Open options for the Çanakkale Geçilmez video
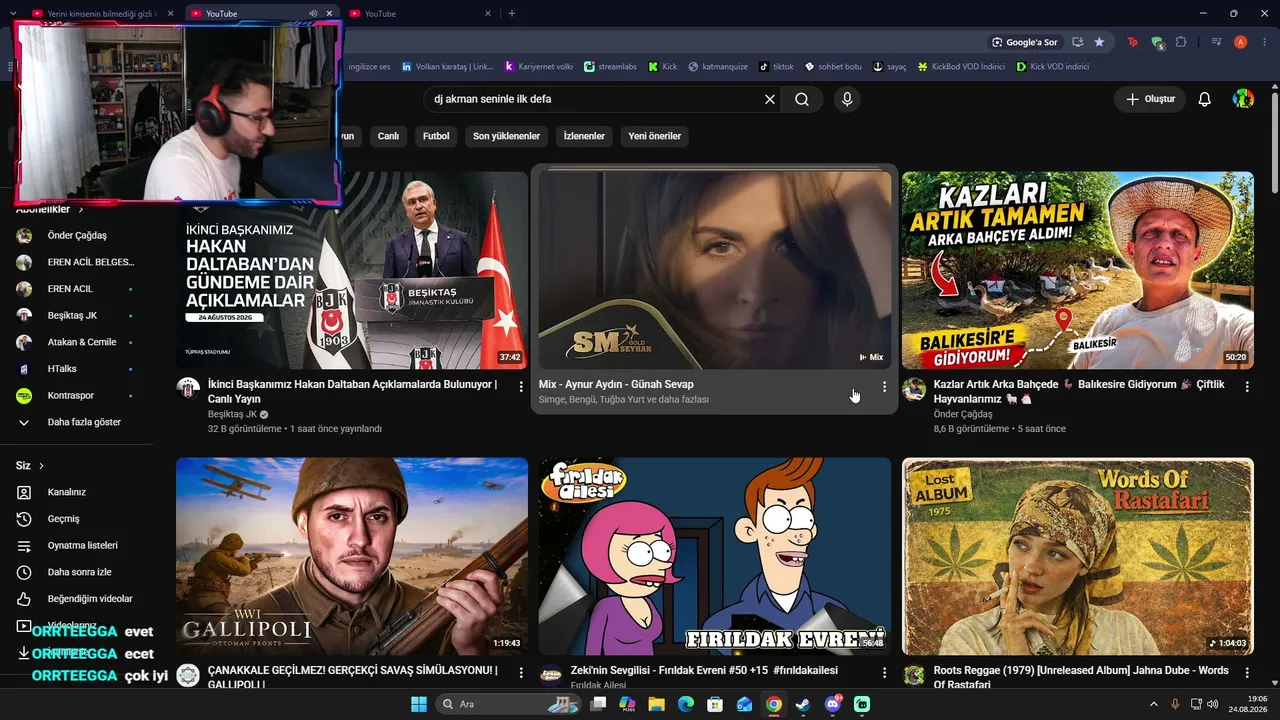 click(521, 673)
